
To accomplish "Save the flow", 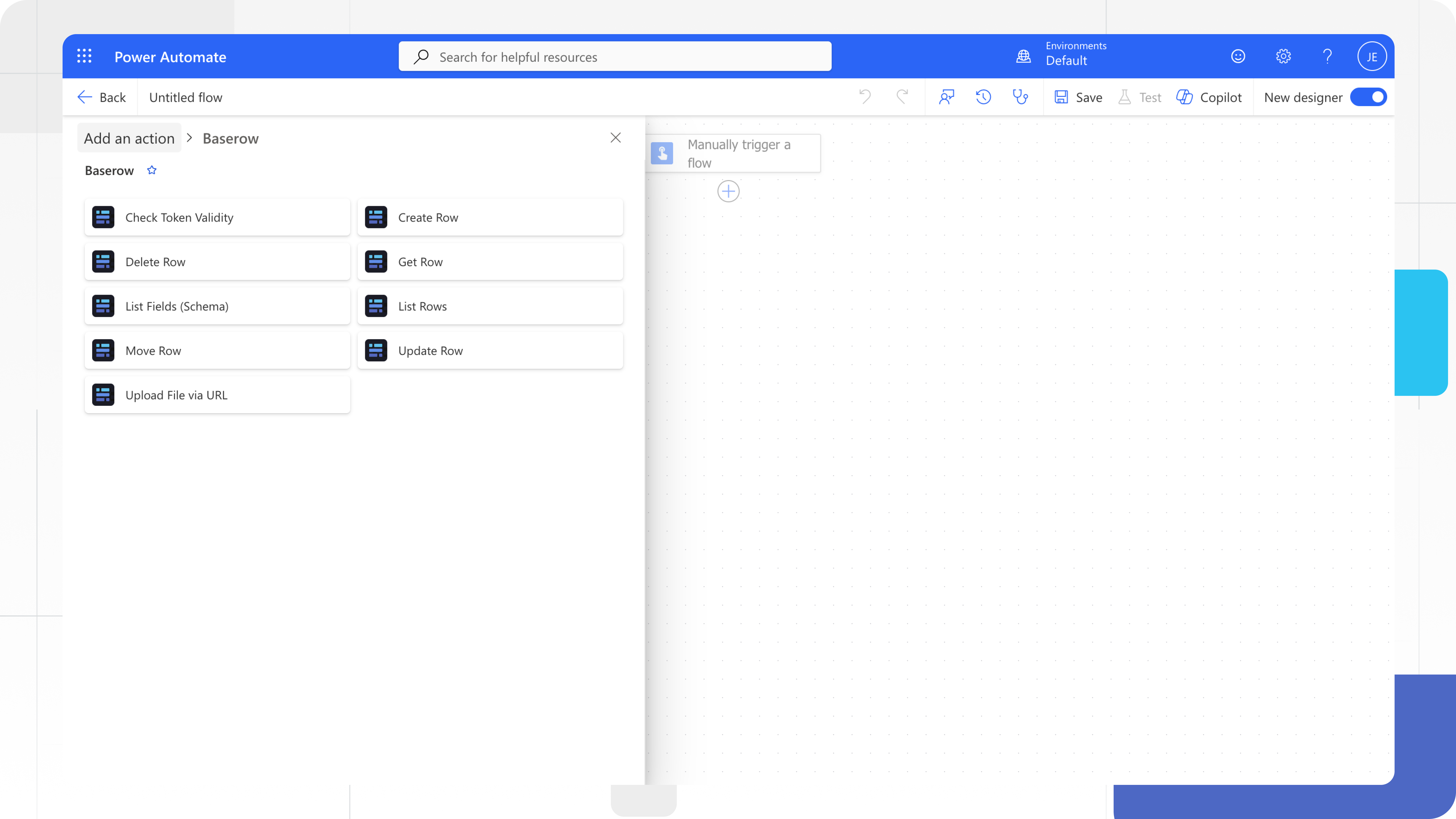I will coord(1078,97).
